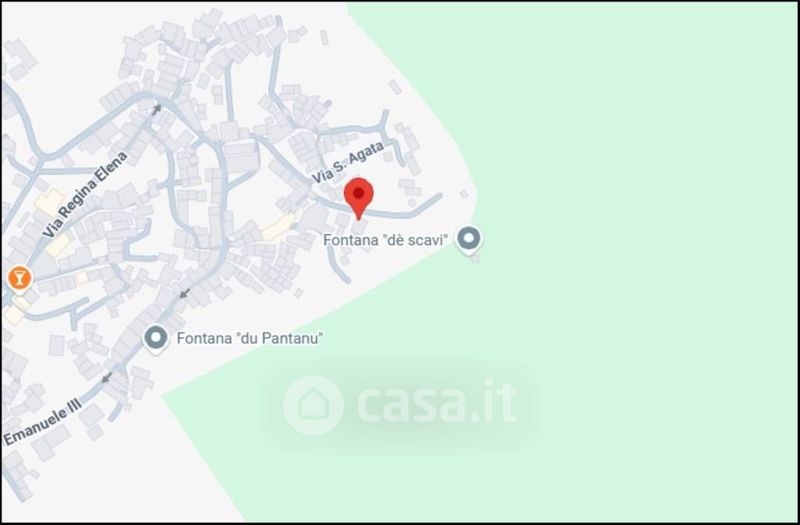This screenshot has height=525, width=800.
Task: Click one-way arrow just above Fontana du Pantanu
Action: click(185, 293)
